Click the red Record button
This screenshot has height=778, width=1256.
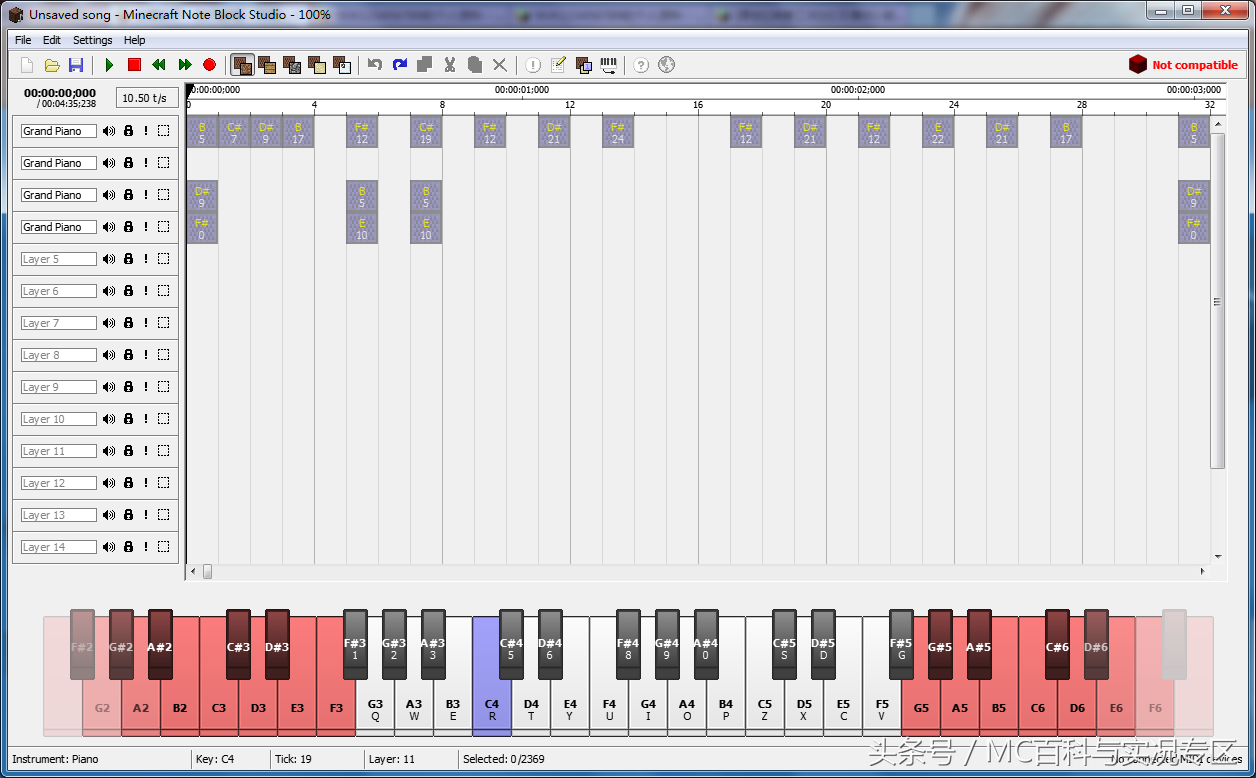pos(209,65)
